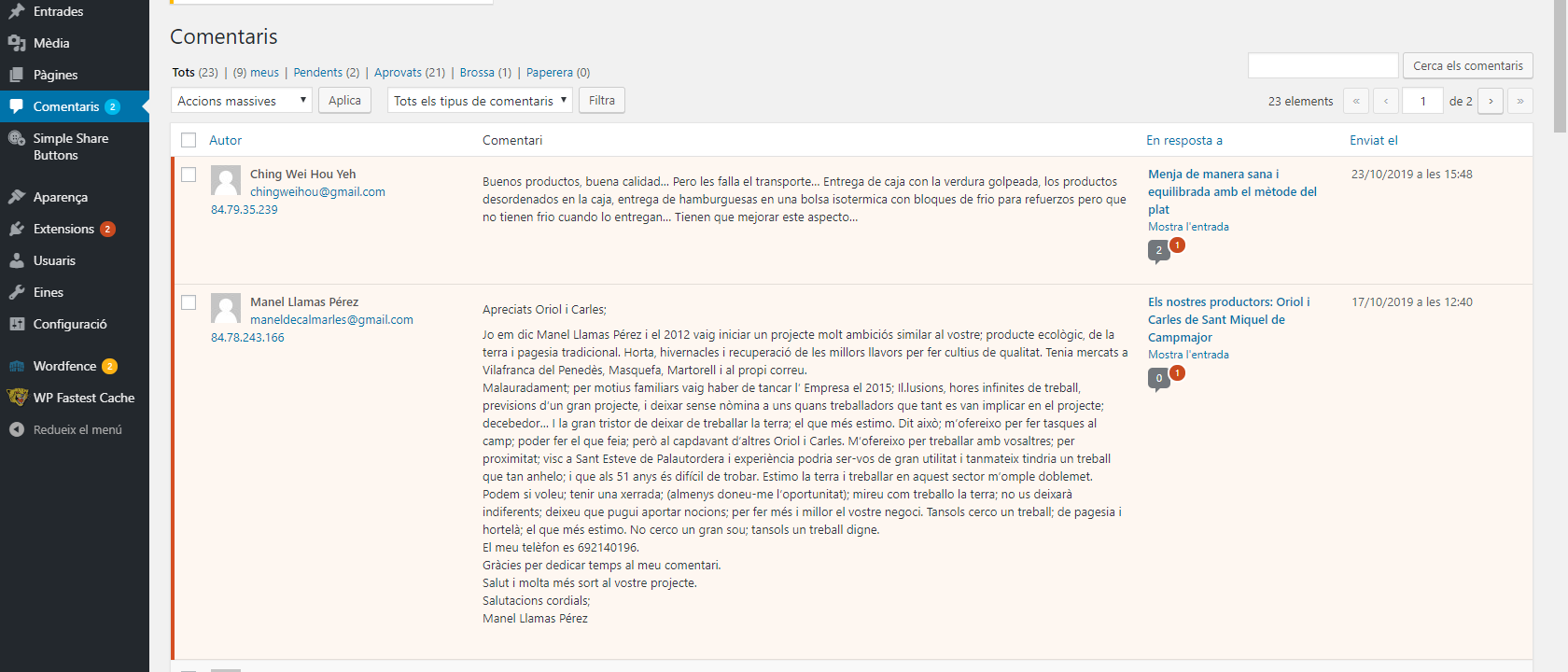Click the pending badge beside Menja de manera sana bubble
1568x672 pixels.
(x=1177, y=245)
